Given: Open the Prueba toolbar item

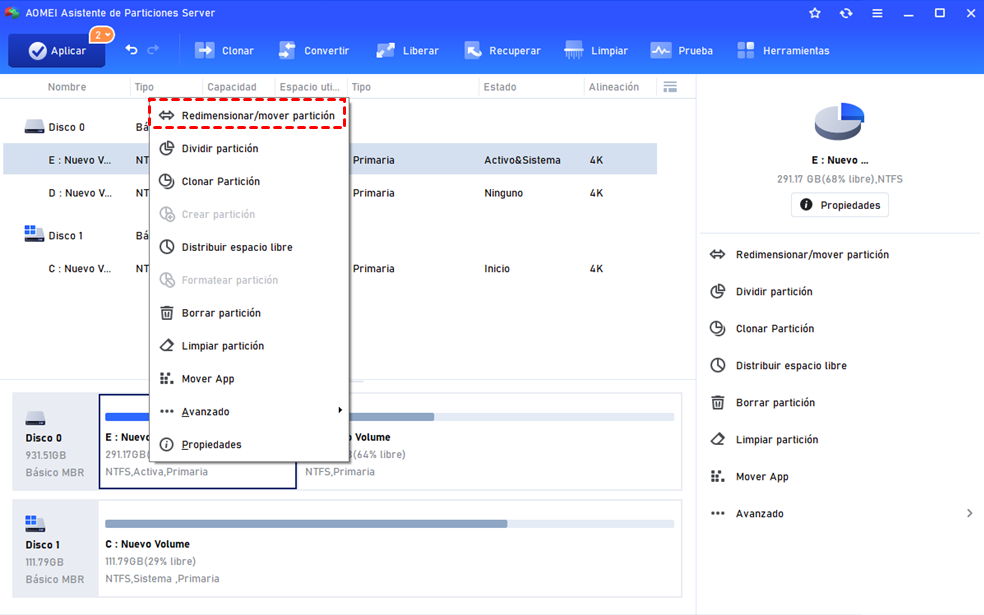Looking at the screenshot, I should click(682, 51).
